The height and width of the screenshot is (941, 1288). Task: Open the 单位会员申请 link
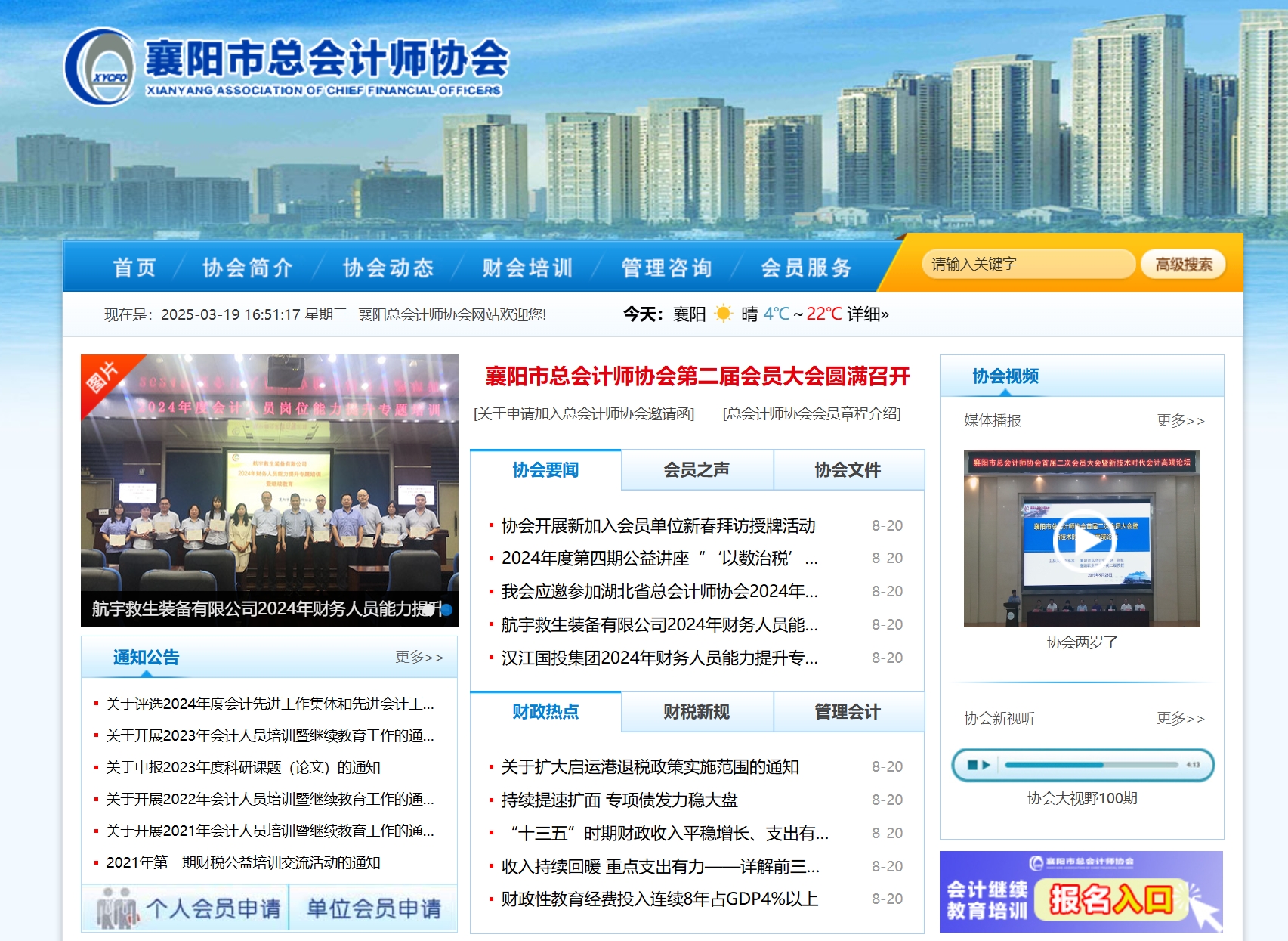[x=374, y=908]
